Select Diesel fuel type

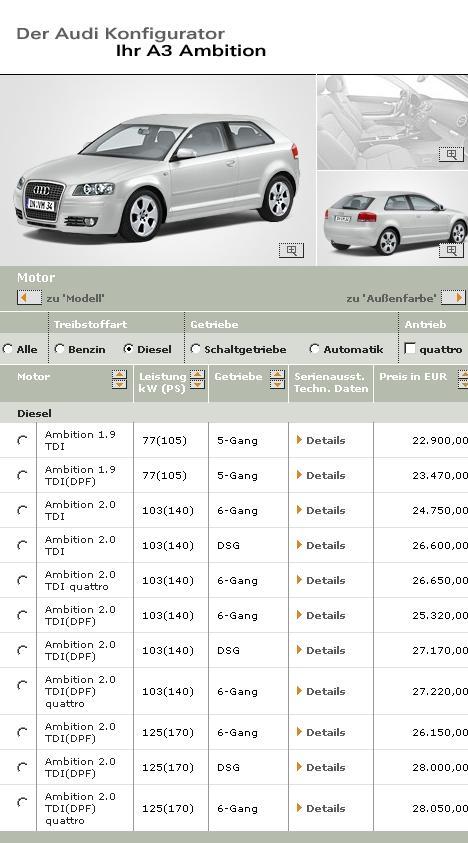point(128,349)
